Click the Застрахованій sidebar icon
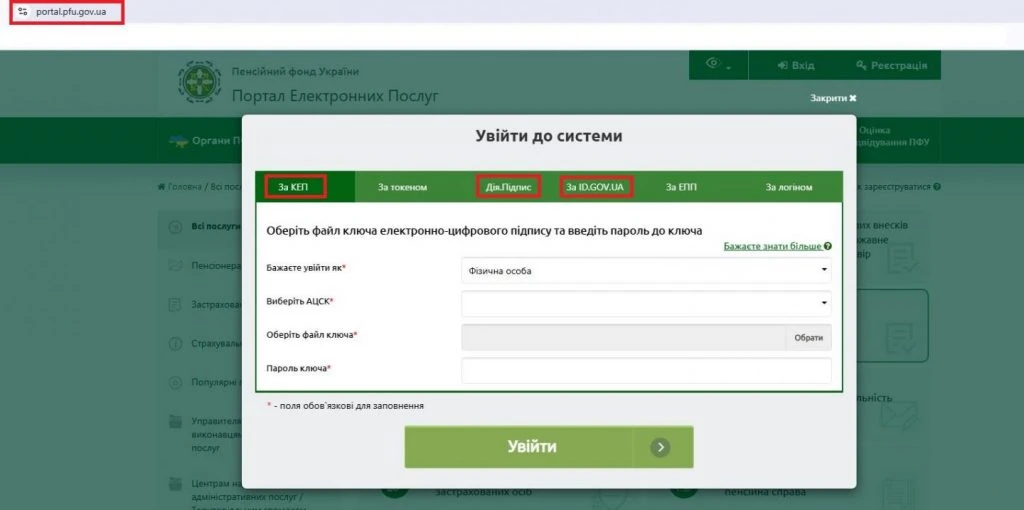Image resolution: width=1024 pixels, height=510 pixels. click(175, 305)
